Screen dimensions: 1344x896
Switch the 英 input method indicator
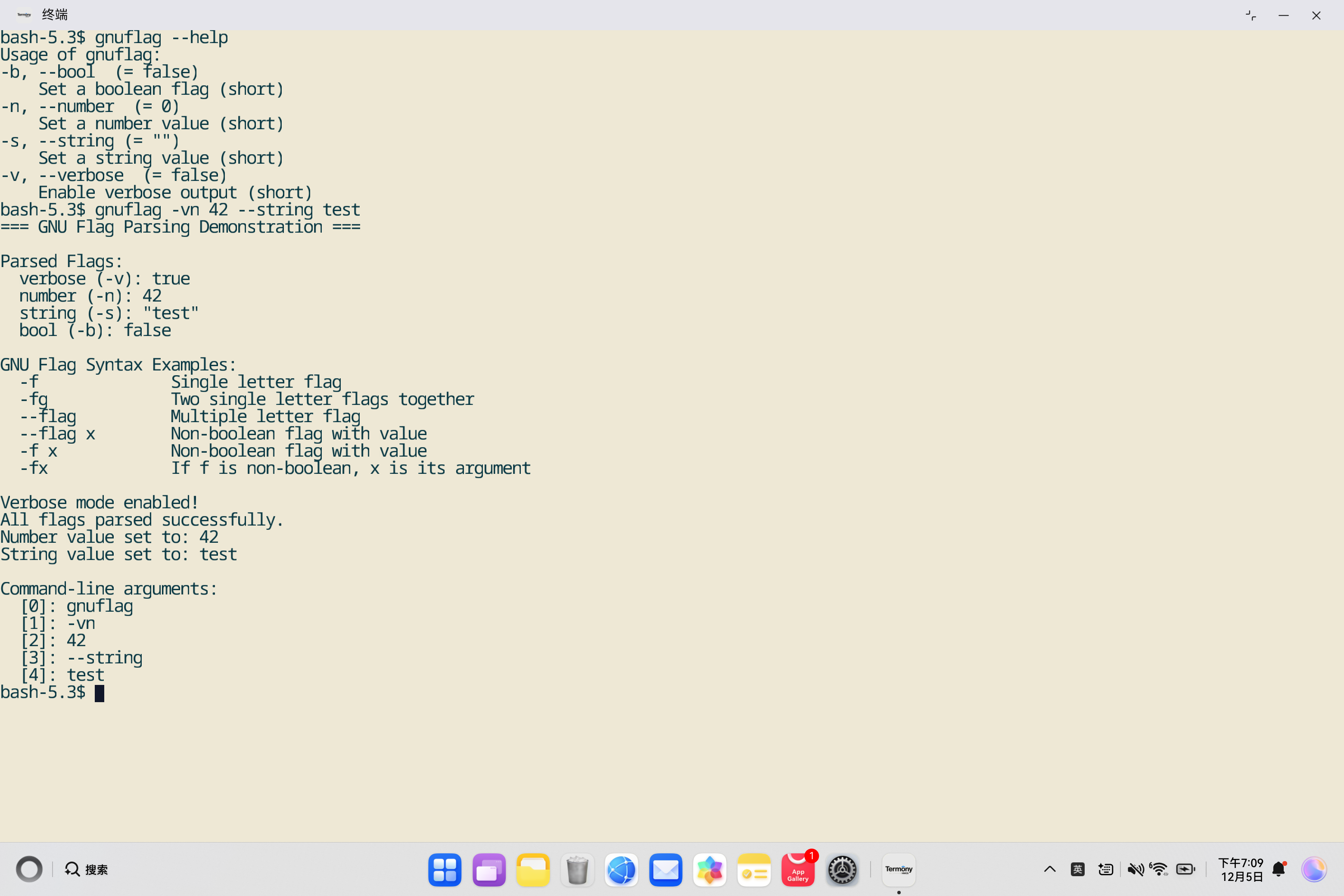(1078, 870)
